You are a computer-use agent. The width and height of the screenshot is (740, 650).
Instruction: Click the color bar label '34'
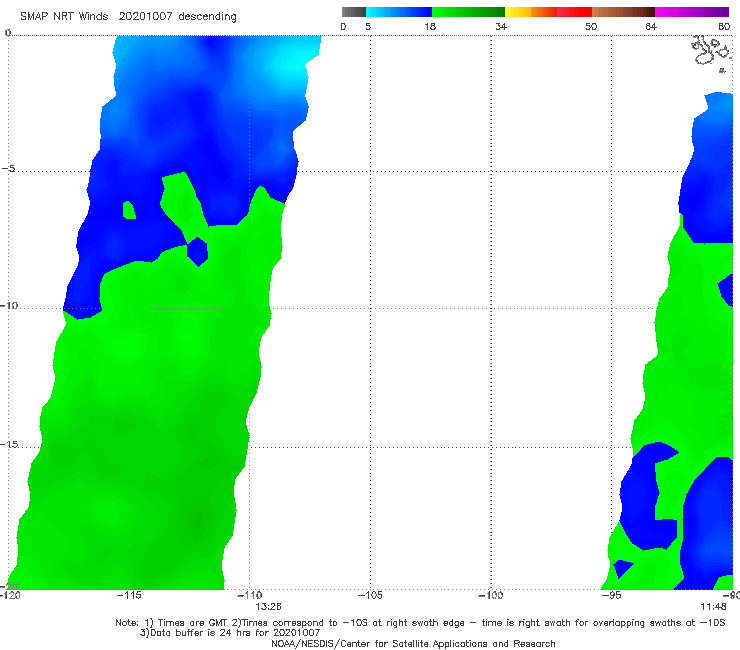pyautogui.click(x=501, y=27)
